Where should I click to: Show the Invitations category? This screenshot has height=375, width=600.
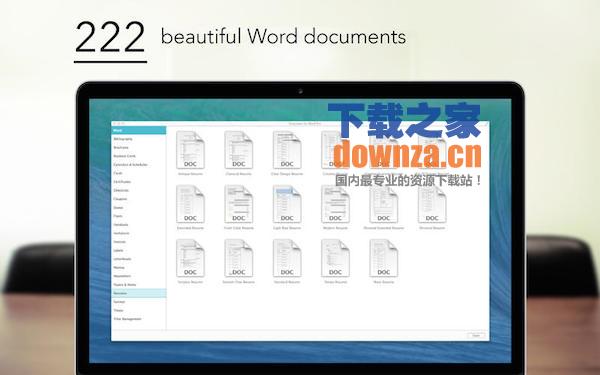point(121,233)
